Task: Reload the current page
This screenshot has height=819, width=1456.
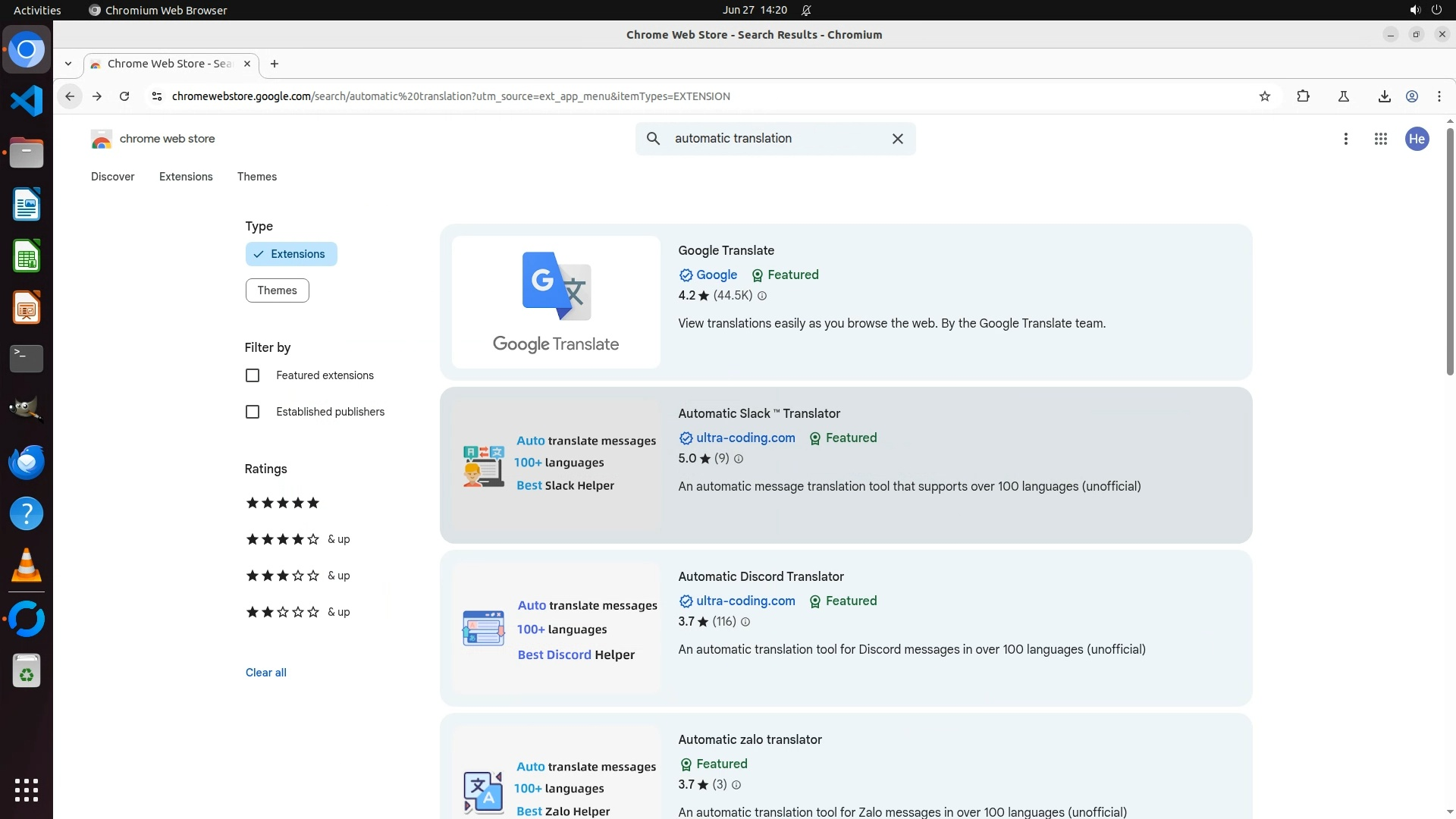Action: point(124,96)
